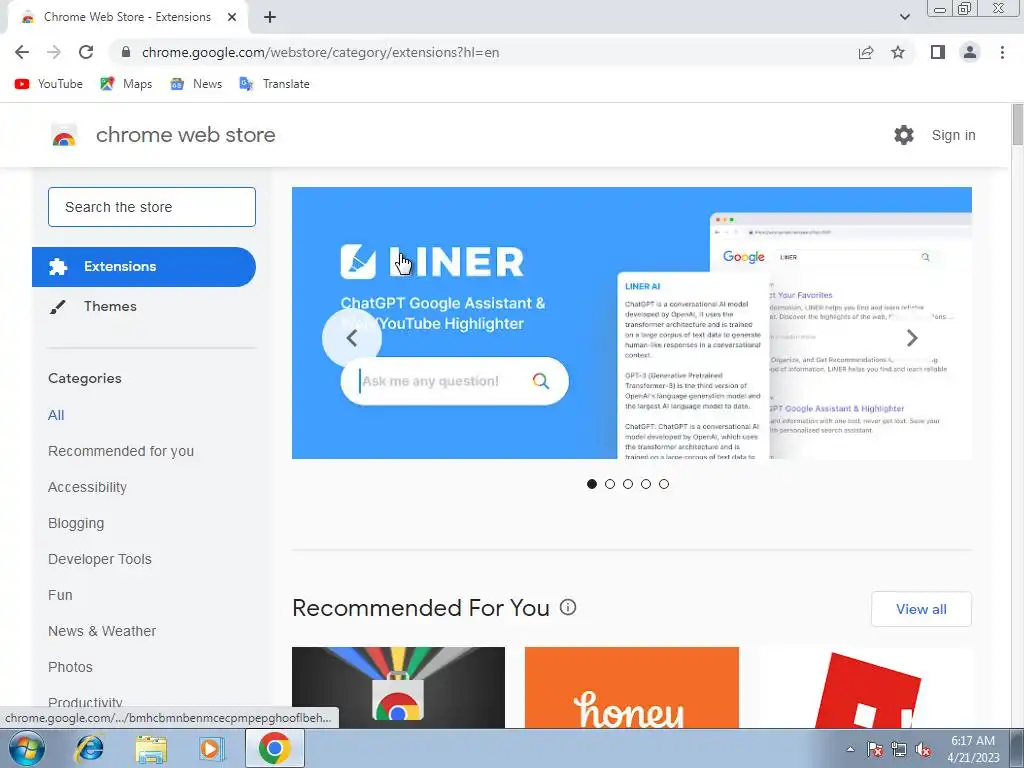
Task: Bookmark this page with the star icon
Action: 898,52
